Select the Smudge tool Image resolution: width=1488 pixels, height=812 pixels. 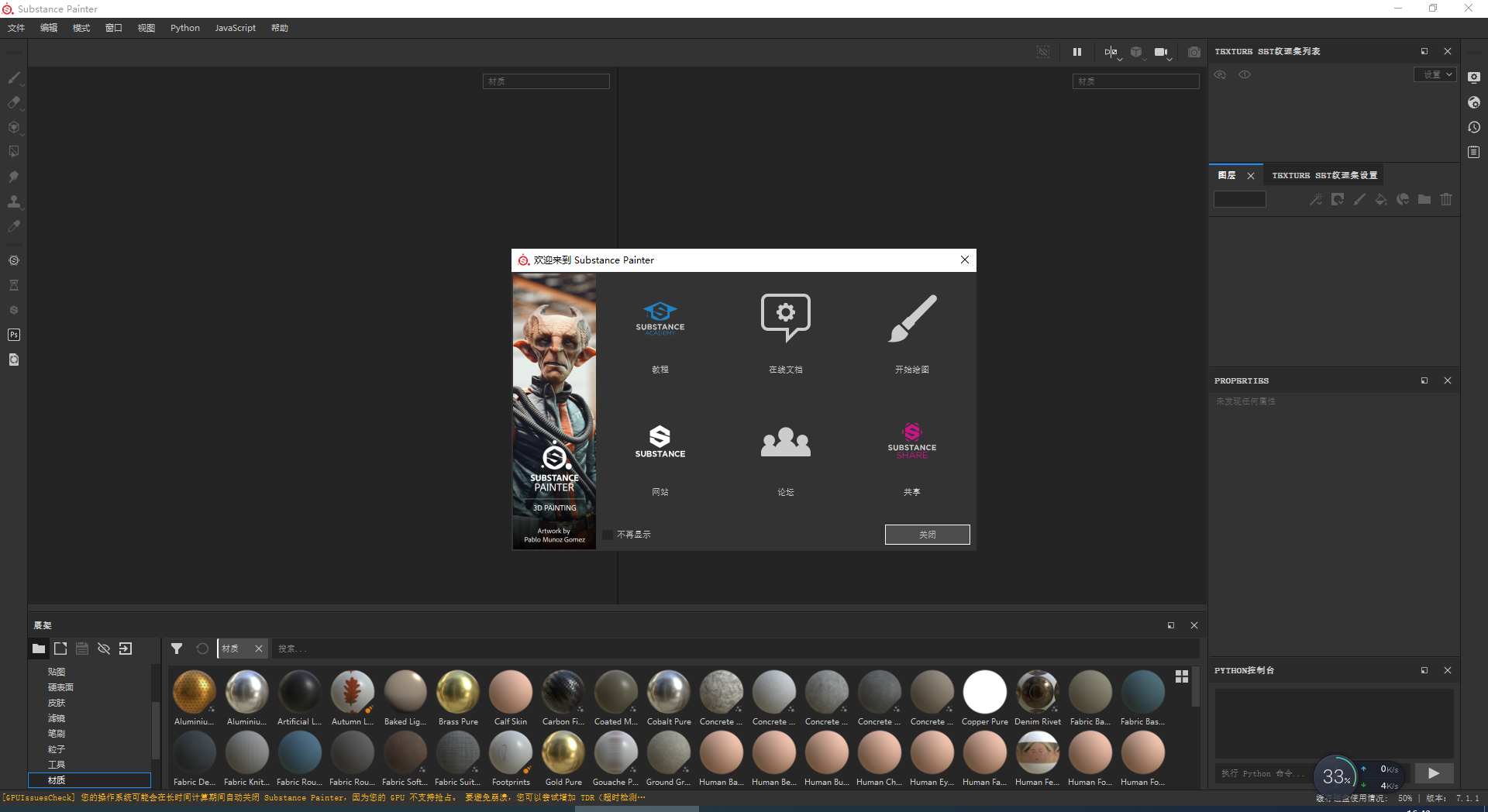coord(14,177)
